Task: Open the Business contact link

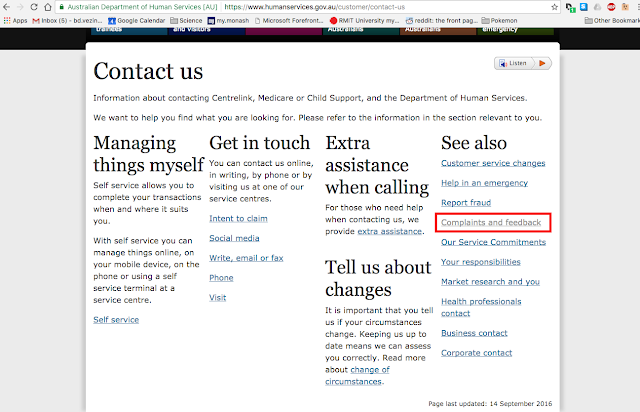Action: click(474, 333)
